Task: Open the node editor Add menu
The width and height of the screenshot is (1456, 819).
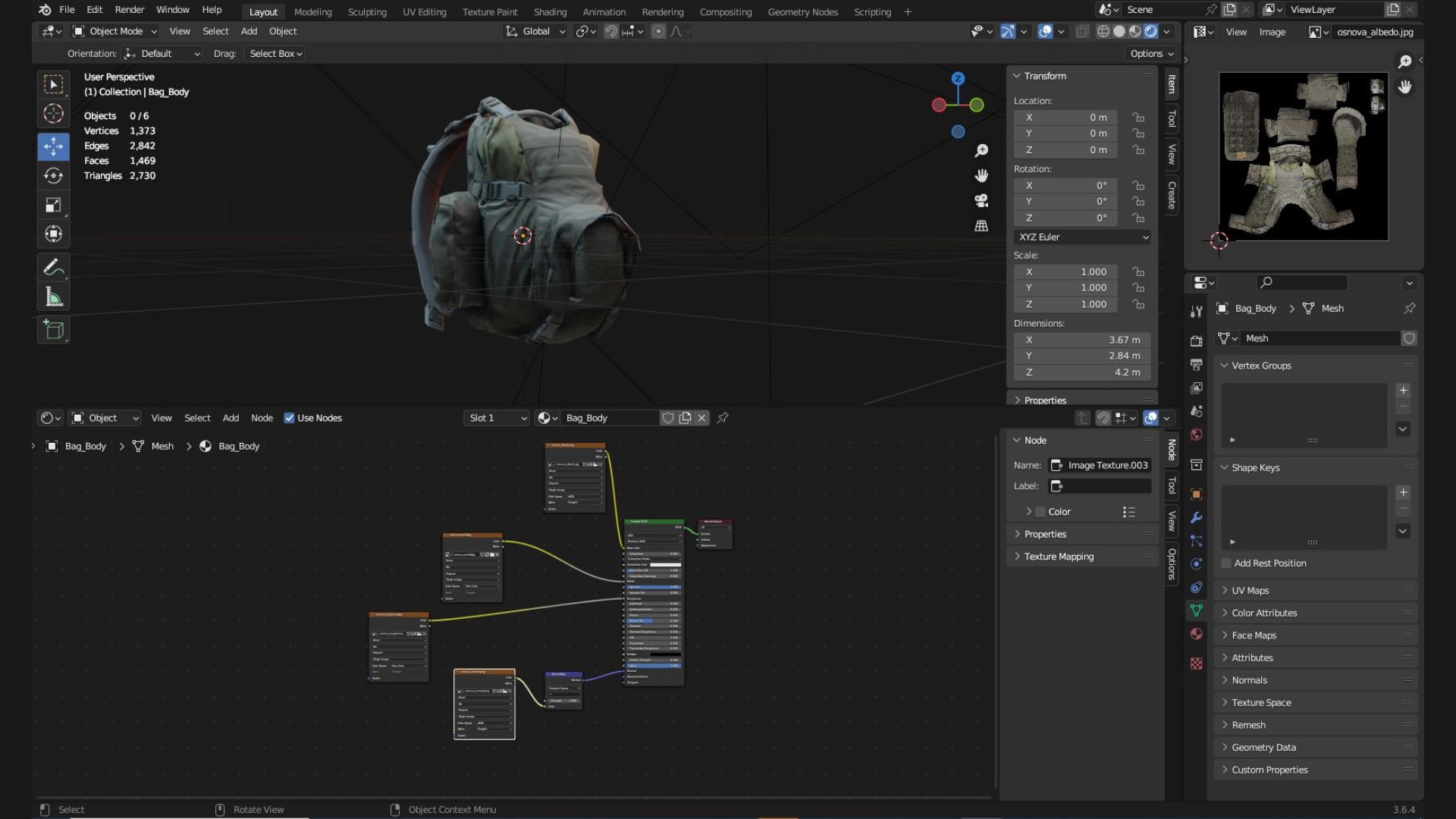Action: point(231,418)
